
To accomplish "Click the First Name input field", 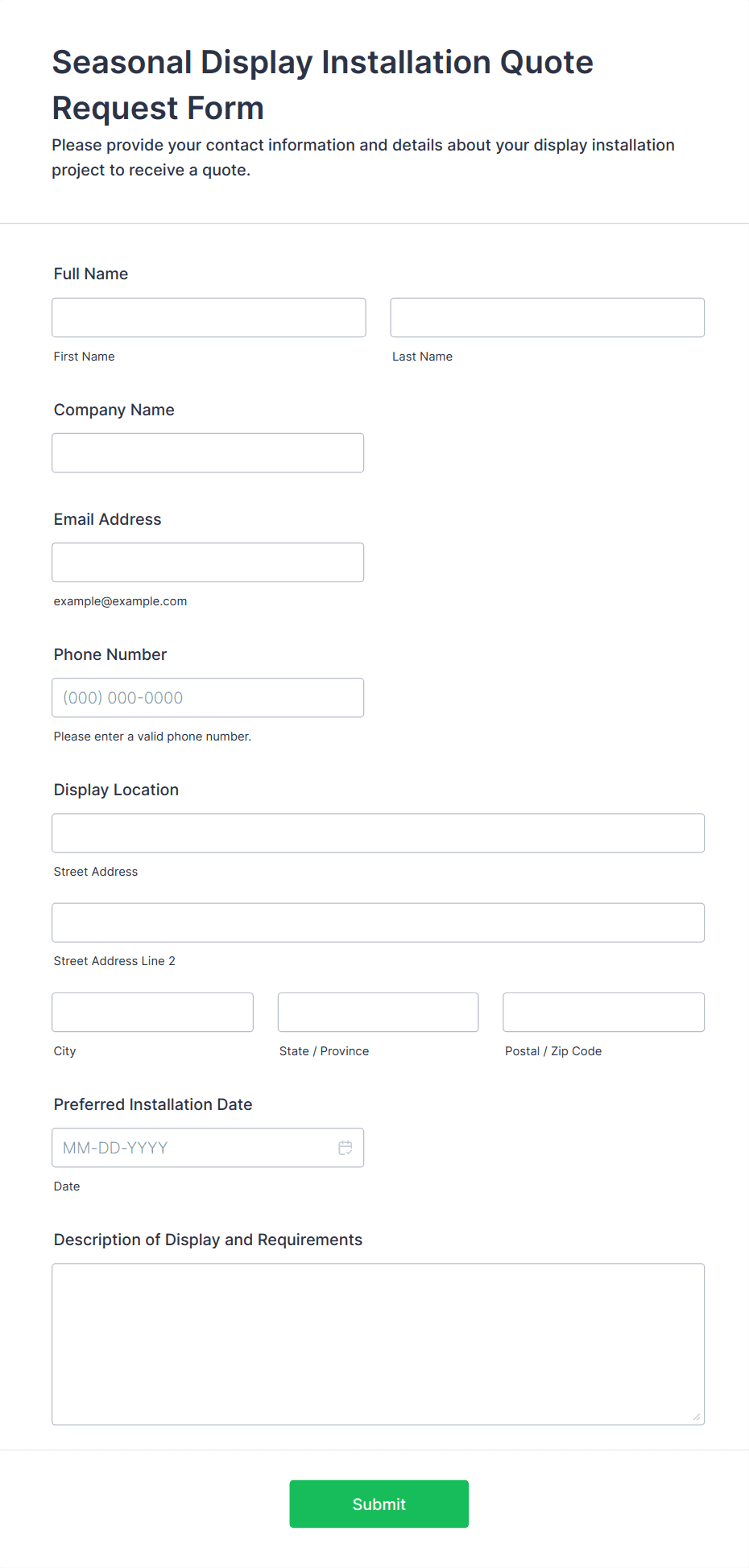I will (x=209, y=318).
